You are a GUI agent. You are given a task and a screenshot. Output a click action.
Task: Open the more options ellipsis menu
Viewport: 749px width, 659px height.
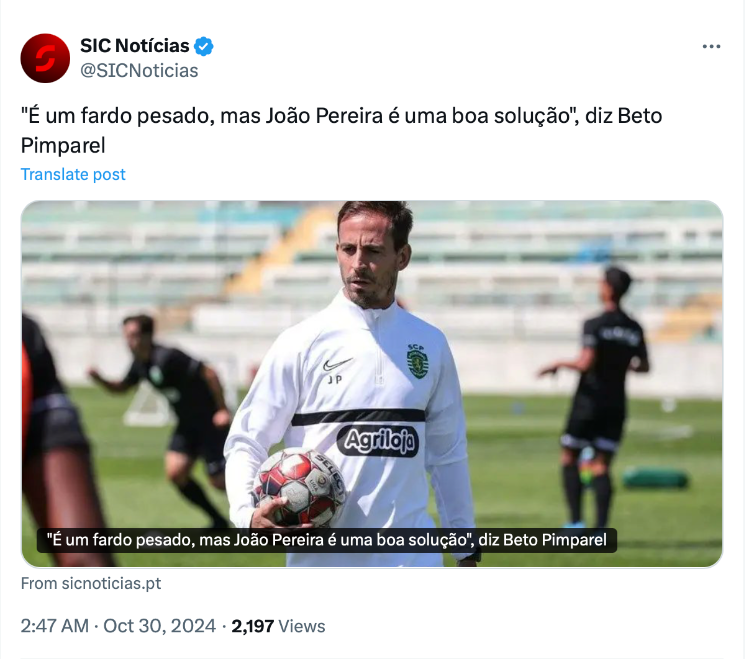pyautogui.click(x=711, y=46)
